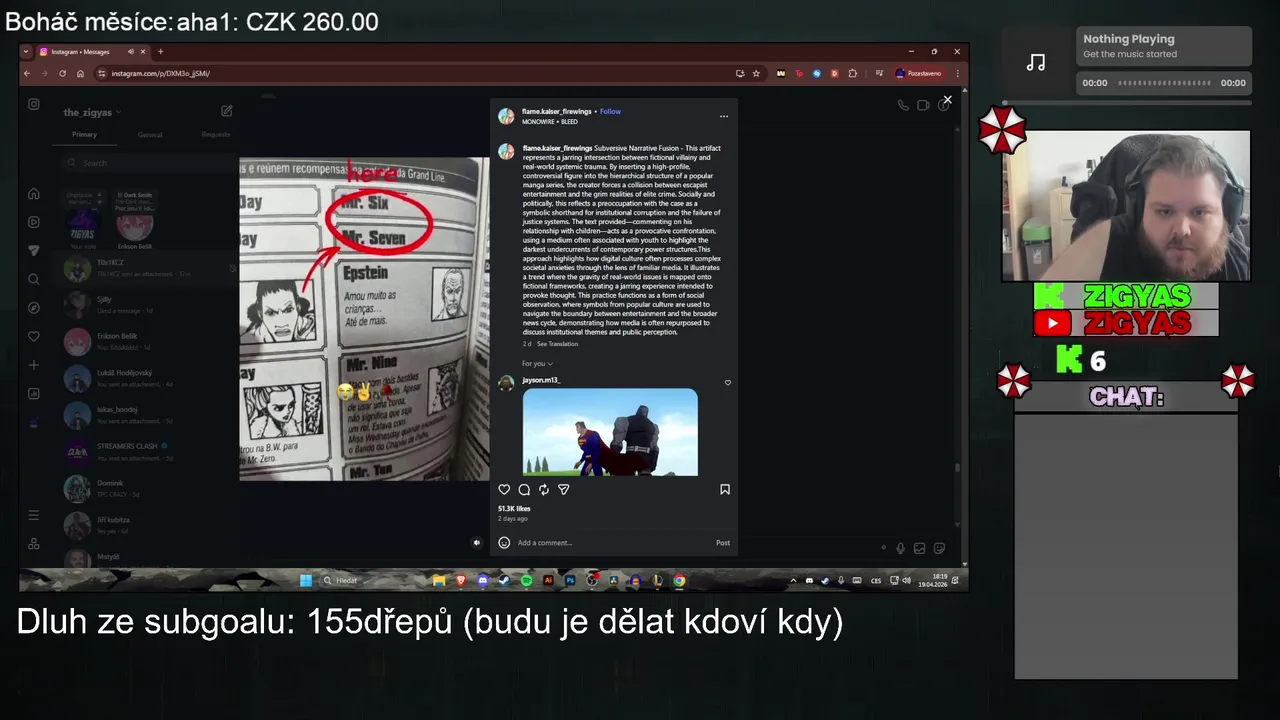This screenshot has width=1280, height=720.
Task: Follow flame.kaiser_firewings
Action: point(610,112)
